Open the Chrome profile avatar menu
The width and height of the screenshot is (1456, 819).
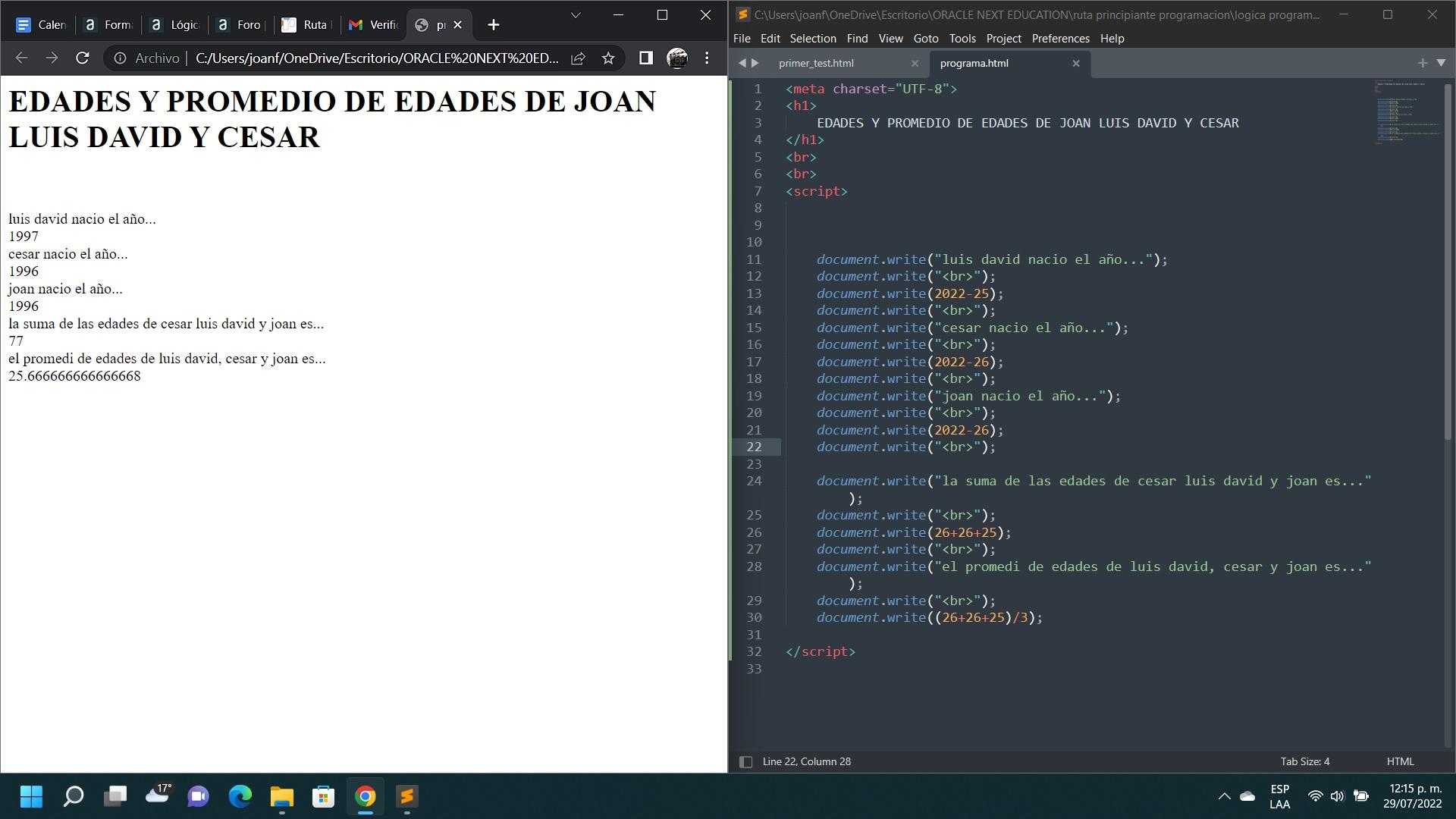pyautogui.click(x=675, y=58)
